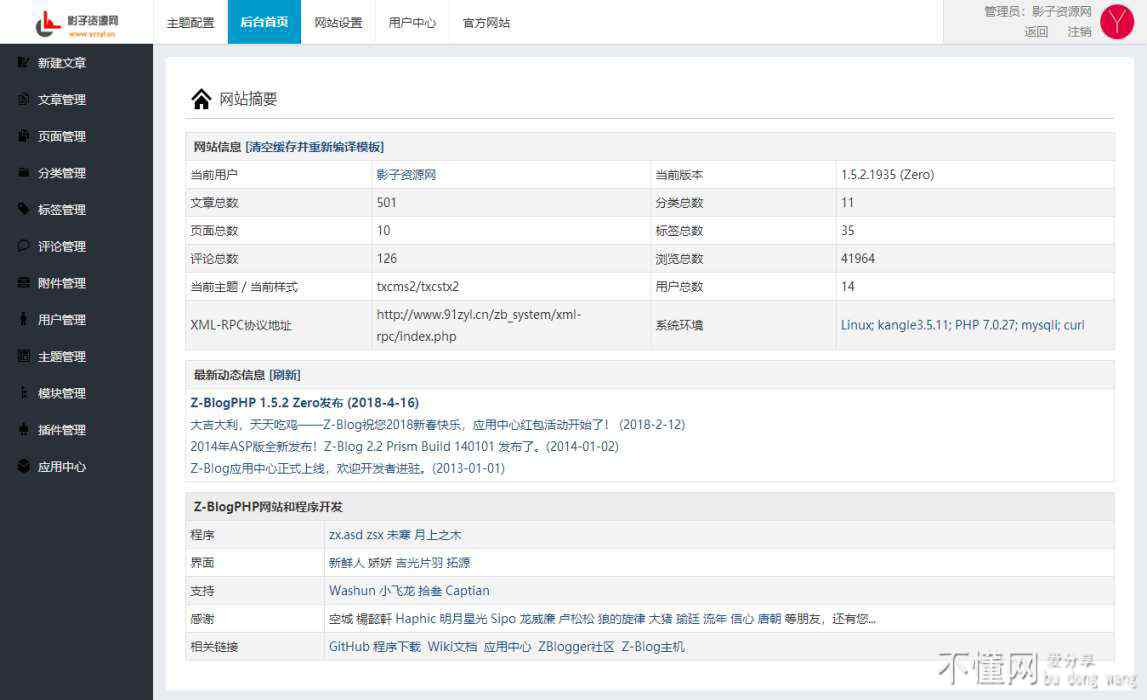
Task: Open Z-BlogPHP 1.5.2 Zero发布 news link
Action: (304, 402)
